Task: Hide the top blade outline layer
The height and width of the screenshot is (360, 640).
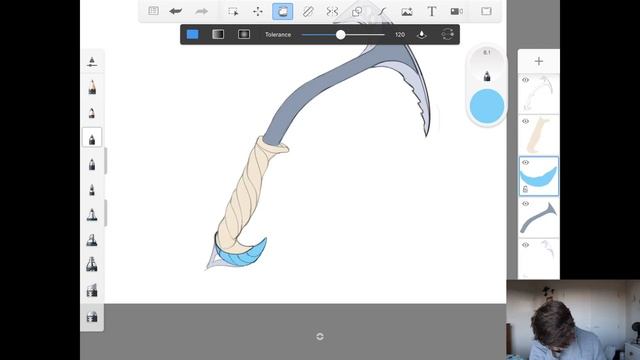Action: [525, 80]
